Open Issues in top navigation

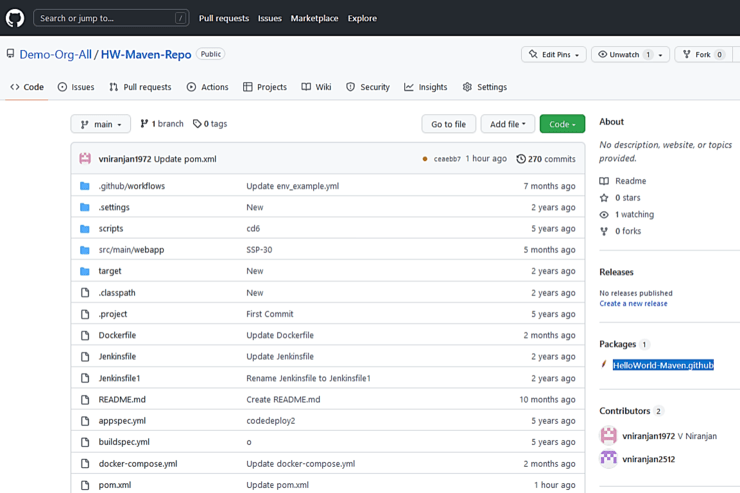(x=269, y=18)
